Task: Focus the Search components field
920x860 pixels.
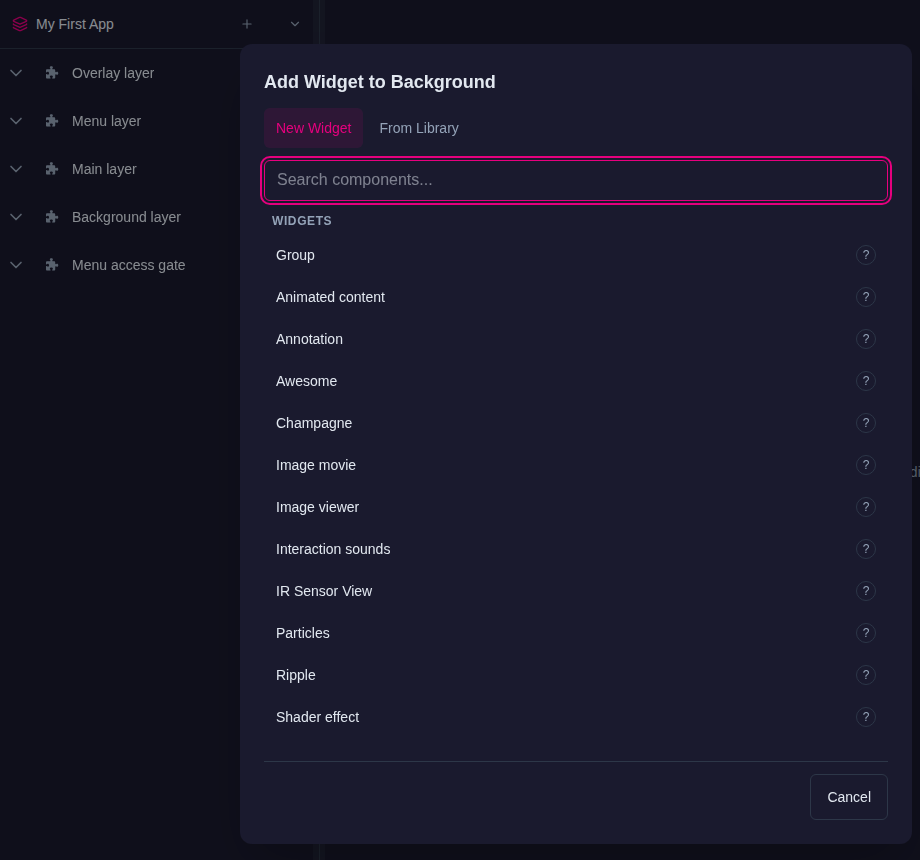Action: (x=576, y=180)
